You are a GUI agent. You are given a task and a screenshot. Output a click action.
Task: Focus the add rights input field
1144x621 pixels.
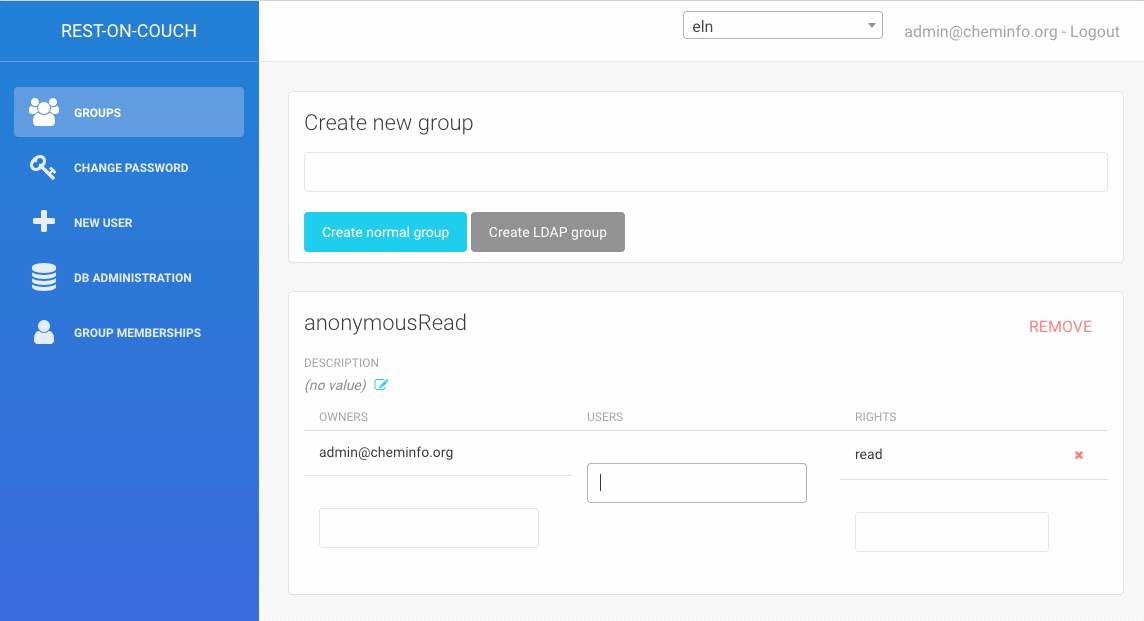pos(951,532)
